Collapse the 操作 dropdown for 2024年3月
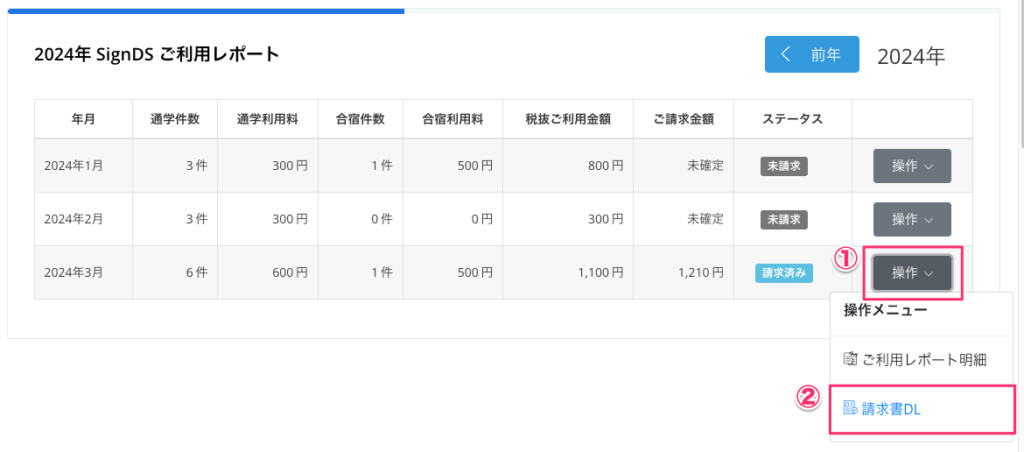Image resolution: width=1024 pixels, height=452 pixels. (911, 272)
